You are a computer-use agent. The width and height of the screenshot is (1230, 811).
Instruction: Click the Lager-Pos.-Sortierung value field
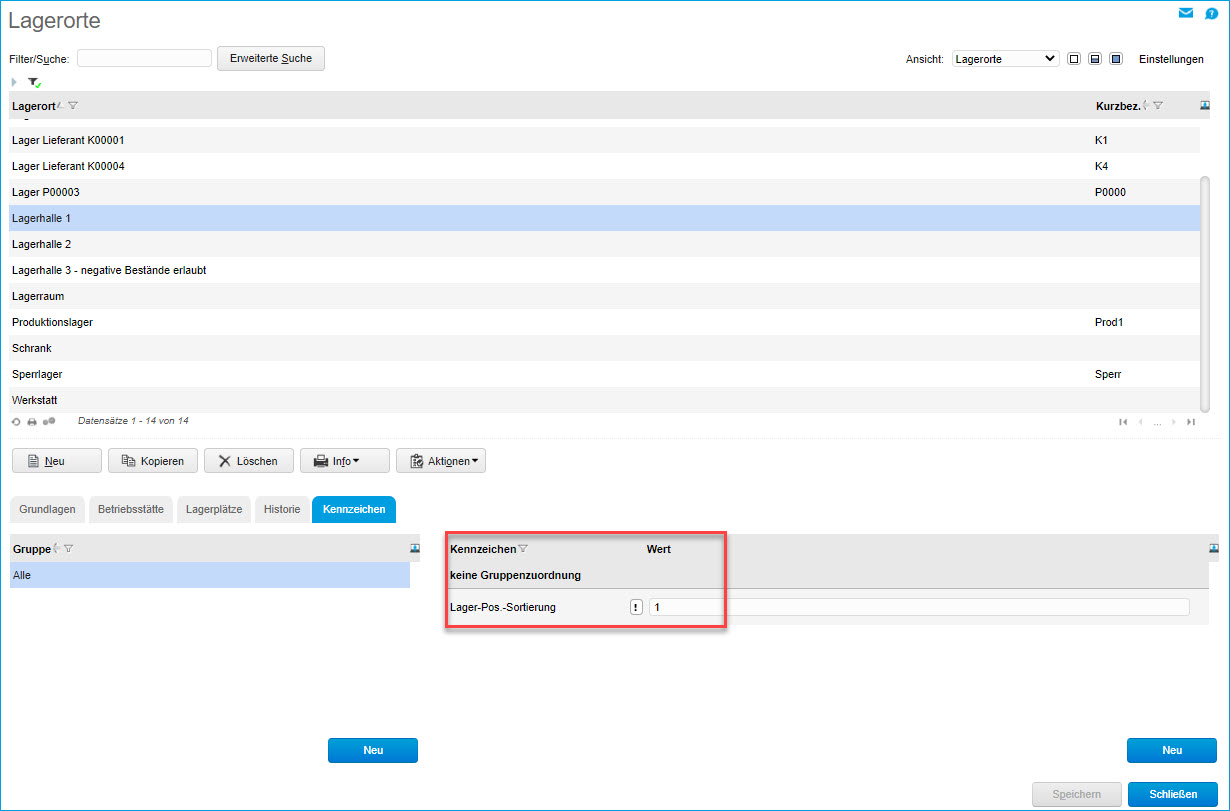[919, 607]
